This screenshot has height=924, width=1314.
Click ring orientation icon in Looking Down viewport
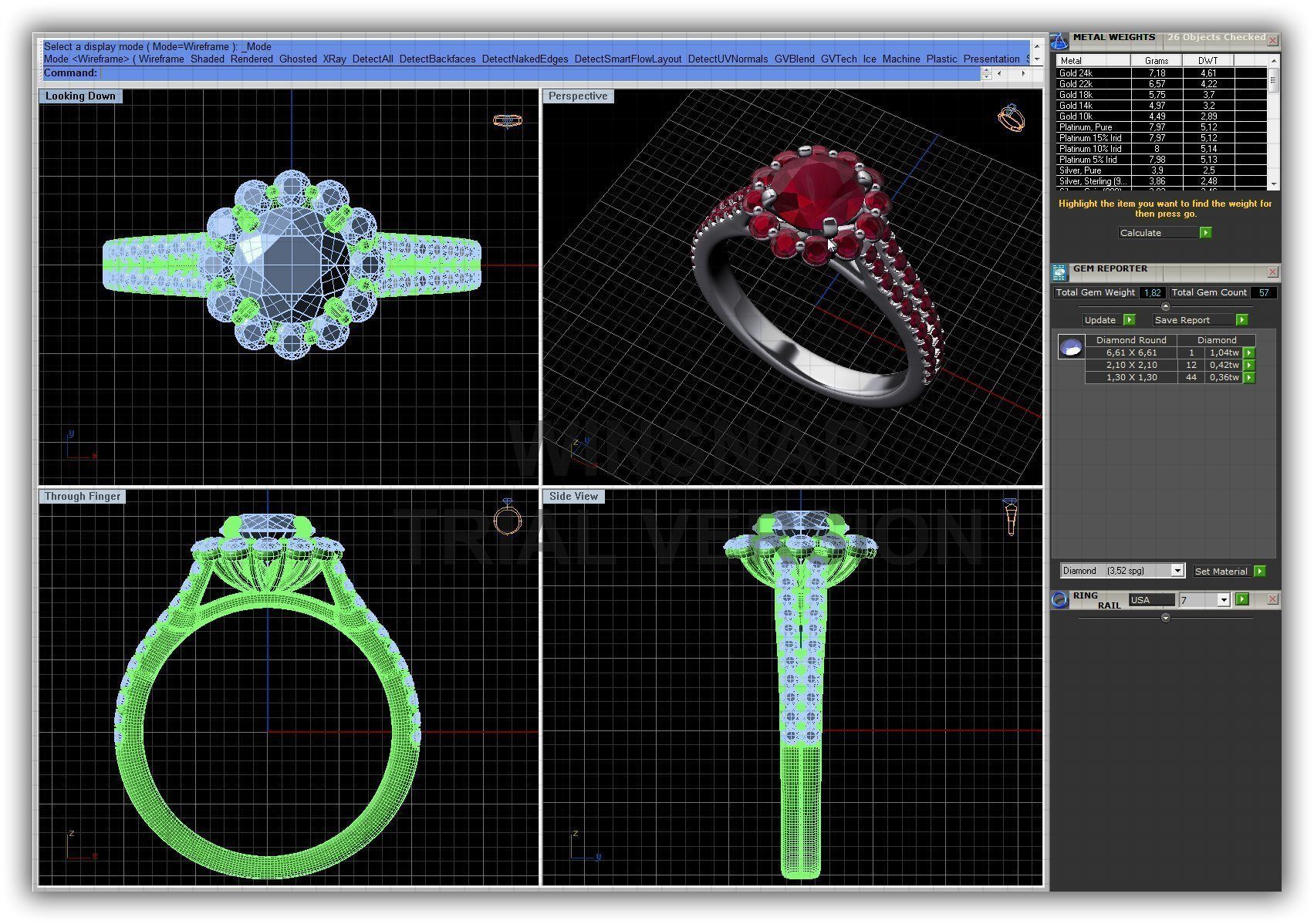coord(507,120)
